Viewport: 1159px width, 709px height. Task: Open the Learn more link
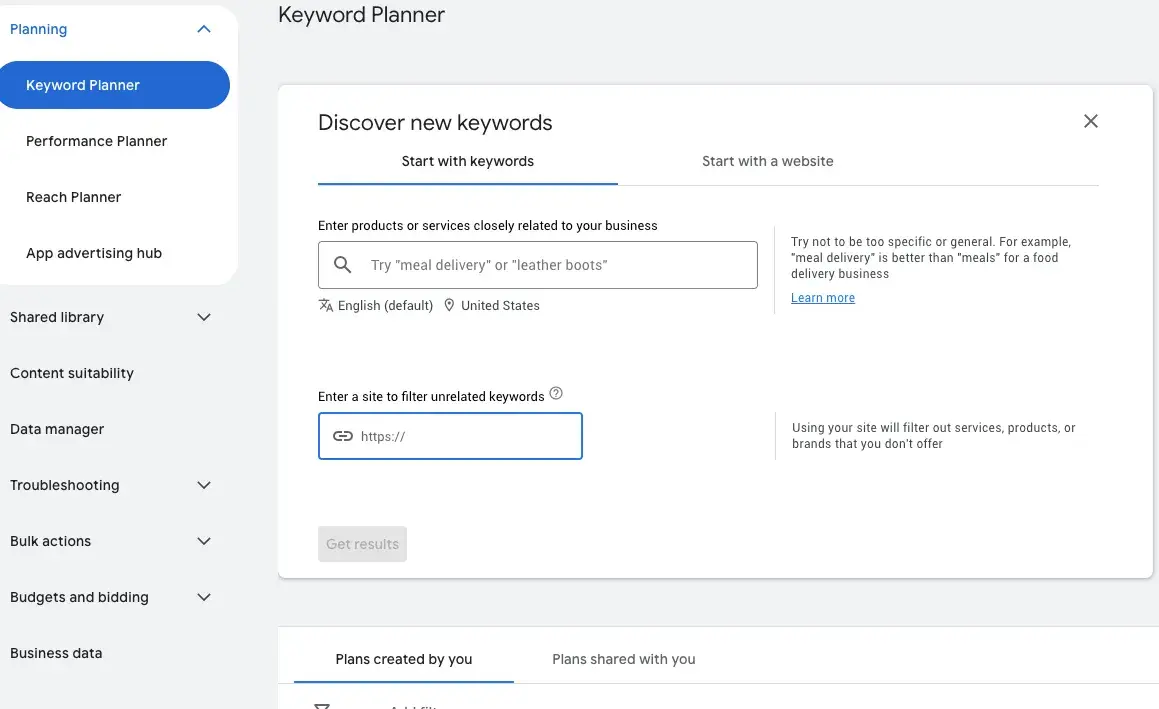coord(823,297)
